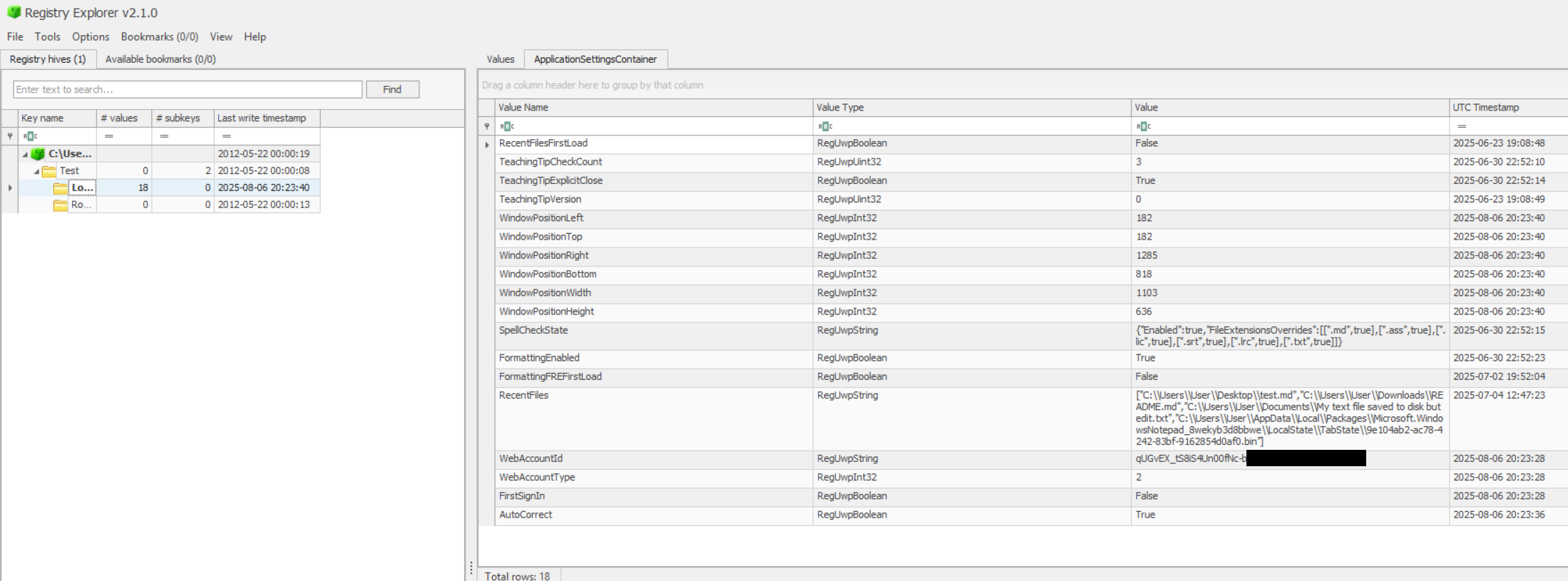
Task: Click the Enter text to search field
Action: 188,89
